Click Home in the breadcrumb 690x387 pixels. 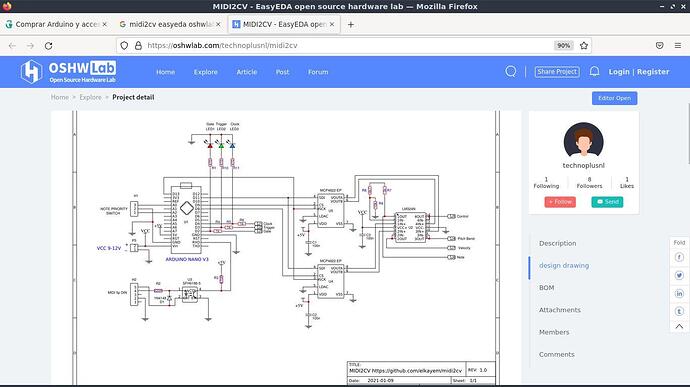[59, 97]
